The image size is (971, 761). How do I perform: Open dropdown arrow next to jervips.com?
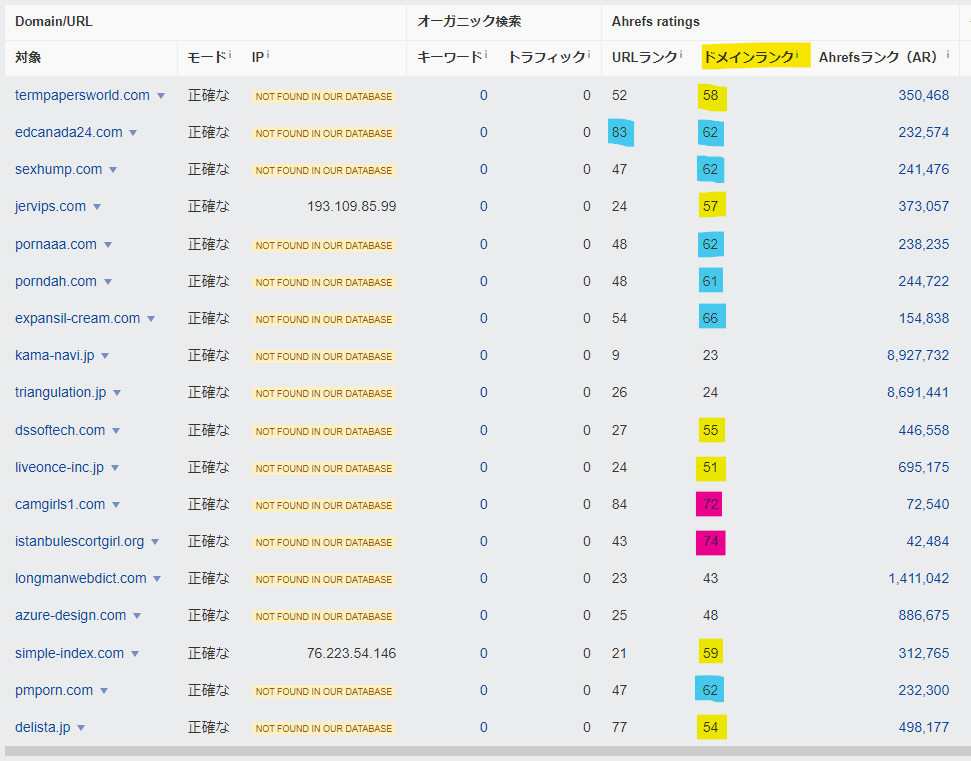click(x=97, y=207)
